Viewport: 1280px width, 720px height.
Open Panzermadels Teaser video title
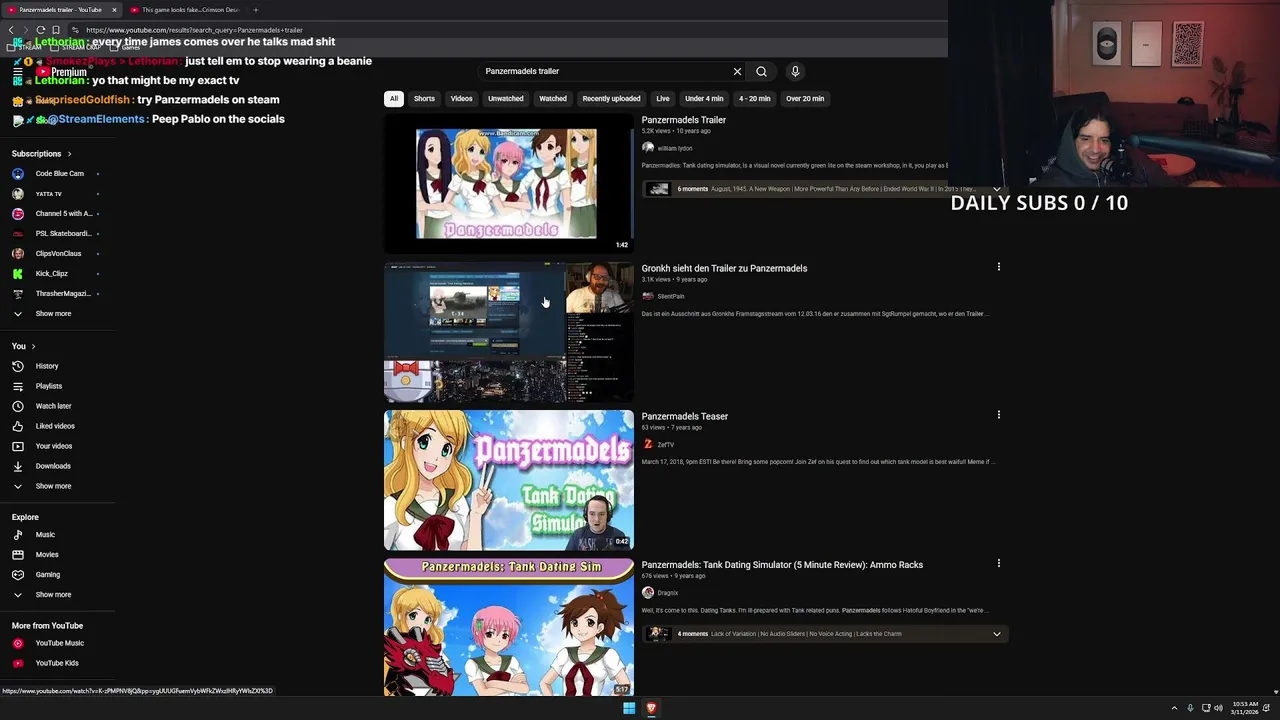[685, 416]
